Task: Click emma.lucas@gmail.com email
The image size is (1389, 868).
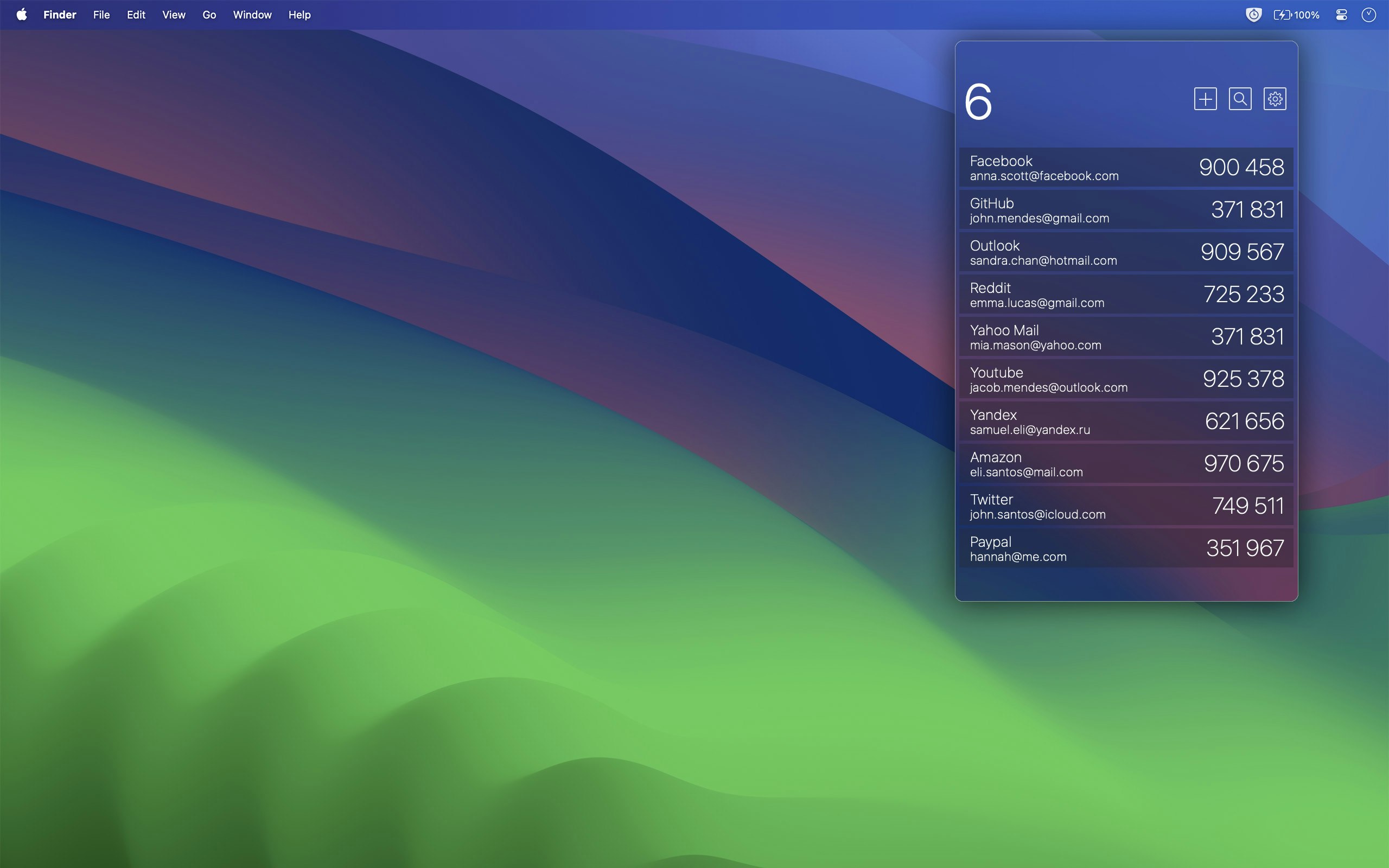Action: tap(1036, 303)
